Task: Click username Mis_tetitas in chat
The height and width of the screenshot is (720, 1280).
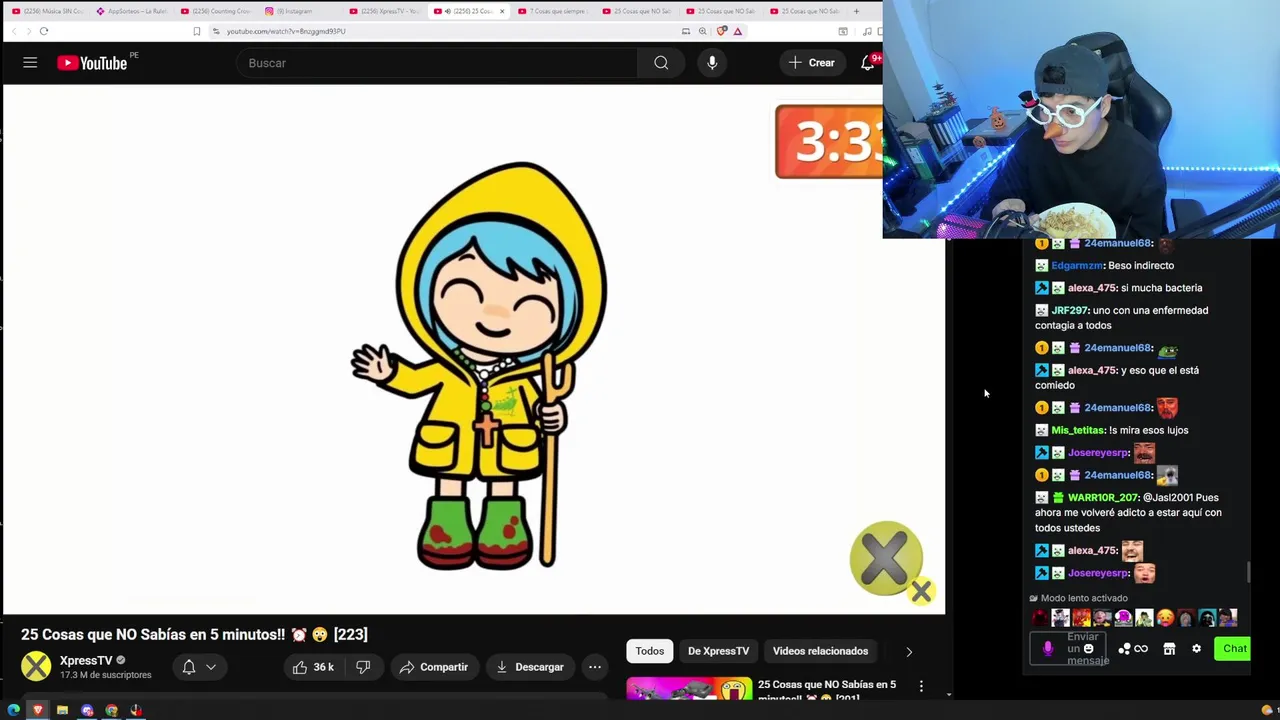Action: click(1077, 430)
